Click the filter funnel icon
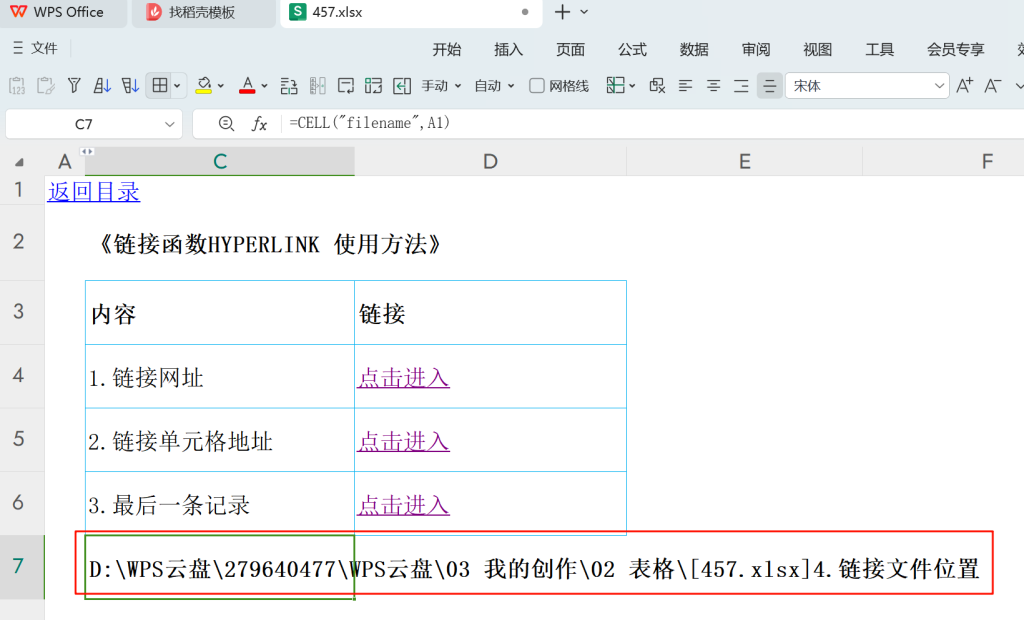This screenshot has width=1024, height=620. (x=74, y=86)
